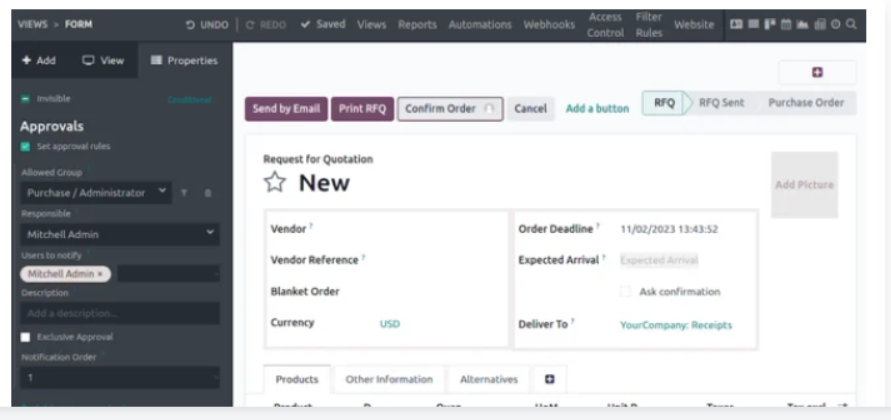Switch to calendar view icon
This screenshot has width=891, height=420.
786,24
